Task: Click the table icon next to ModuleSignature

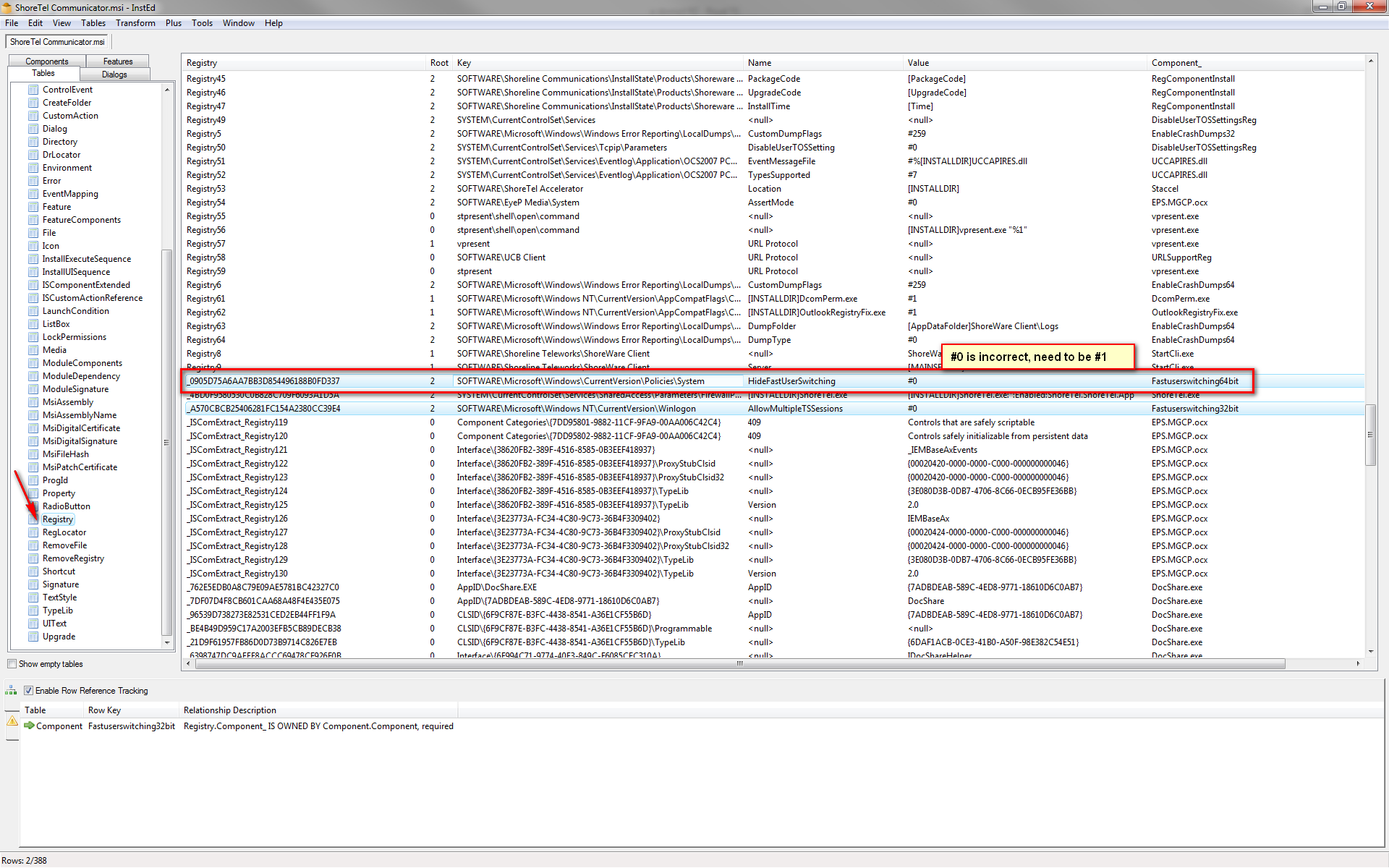Action: point(33,389)
